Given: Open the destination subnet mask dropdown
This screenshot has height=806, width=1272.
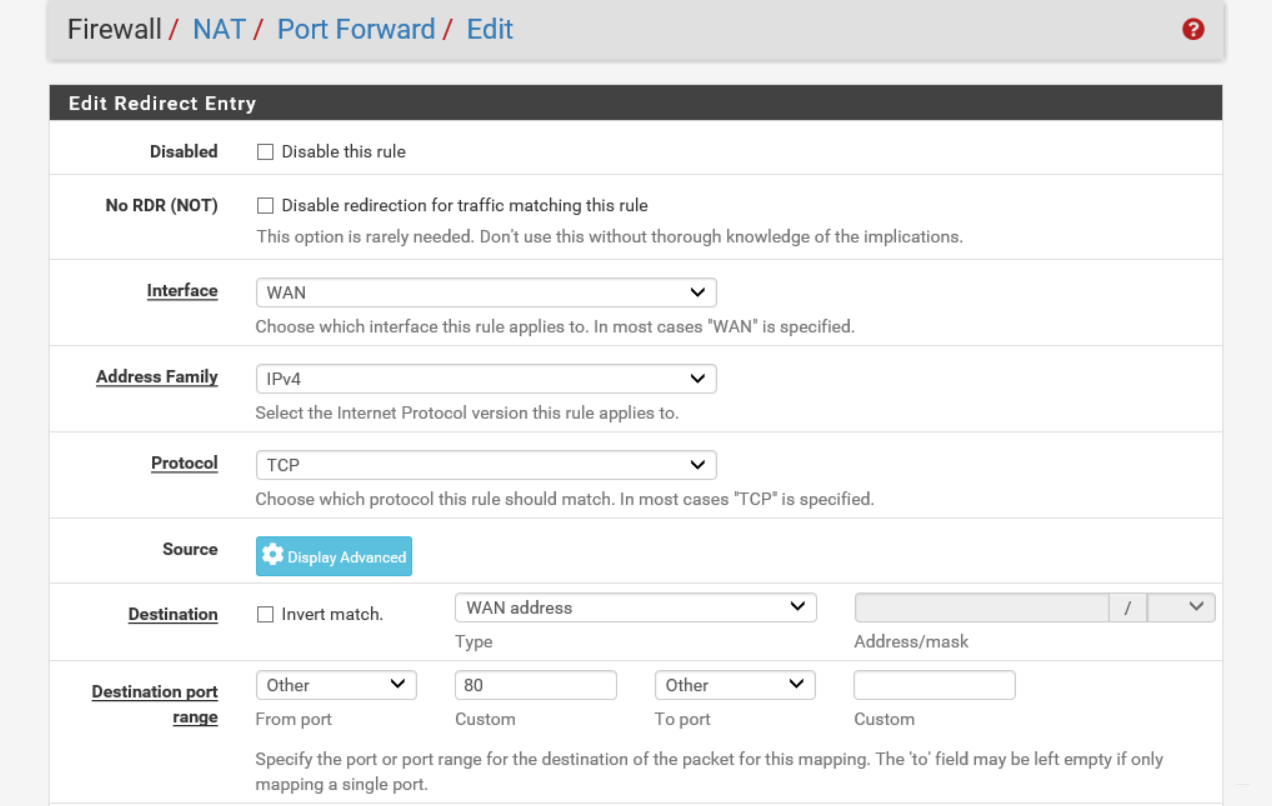Looking at the screenshot, I should coord(1181,607).
